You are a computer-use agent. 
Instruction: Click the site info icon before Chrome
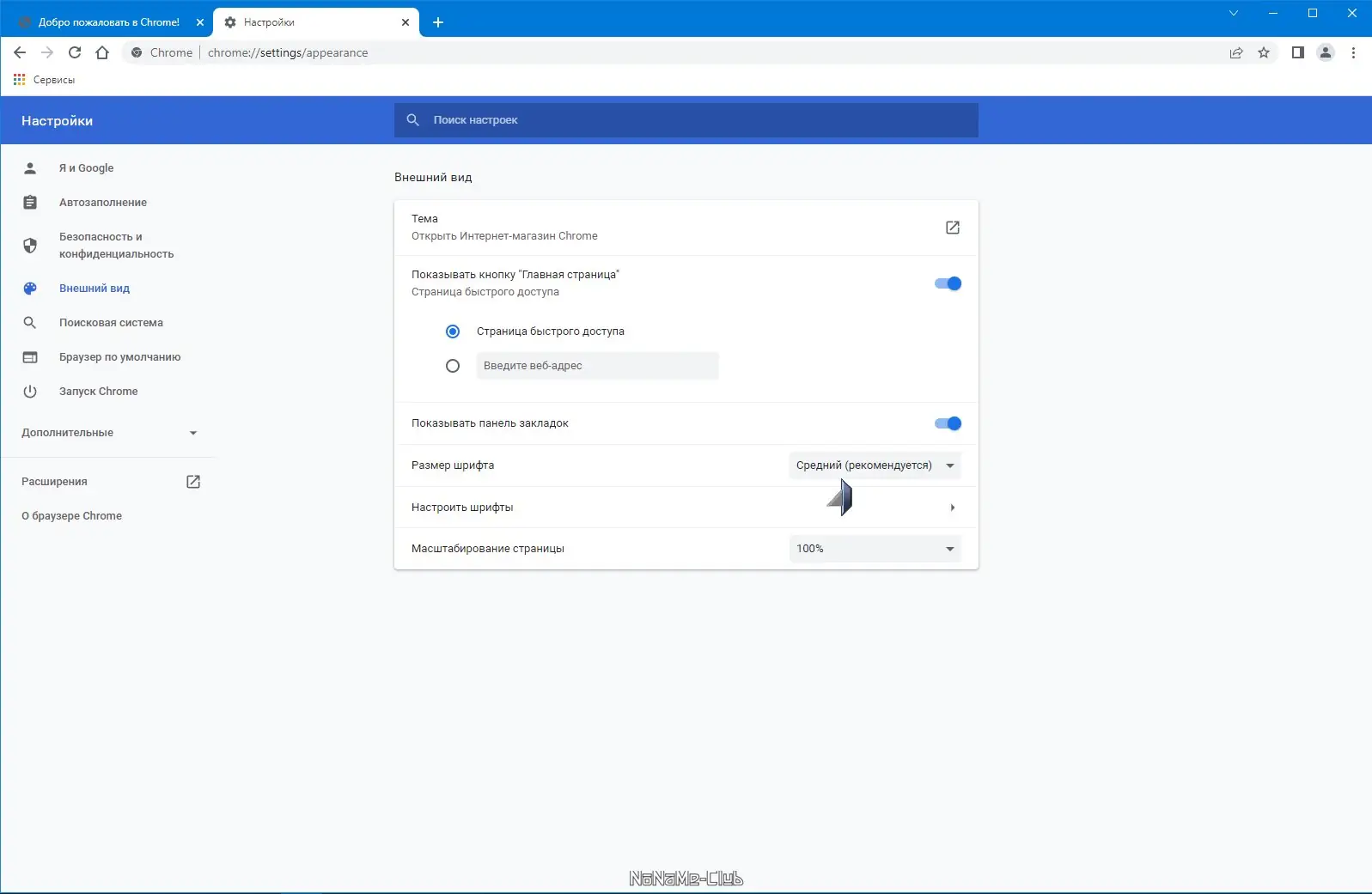(137, 52)
